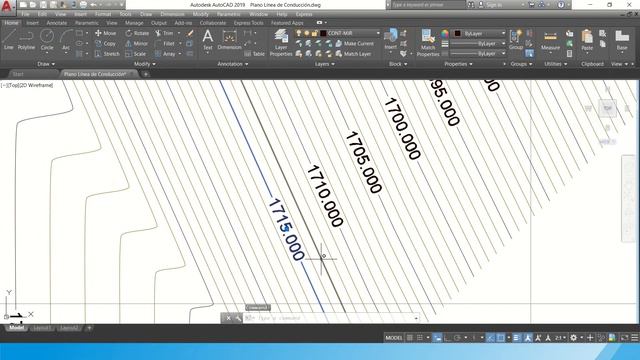Open workspace settings gear in status bar
640x360 pixels.
point(573,338)
